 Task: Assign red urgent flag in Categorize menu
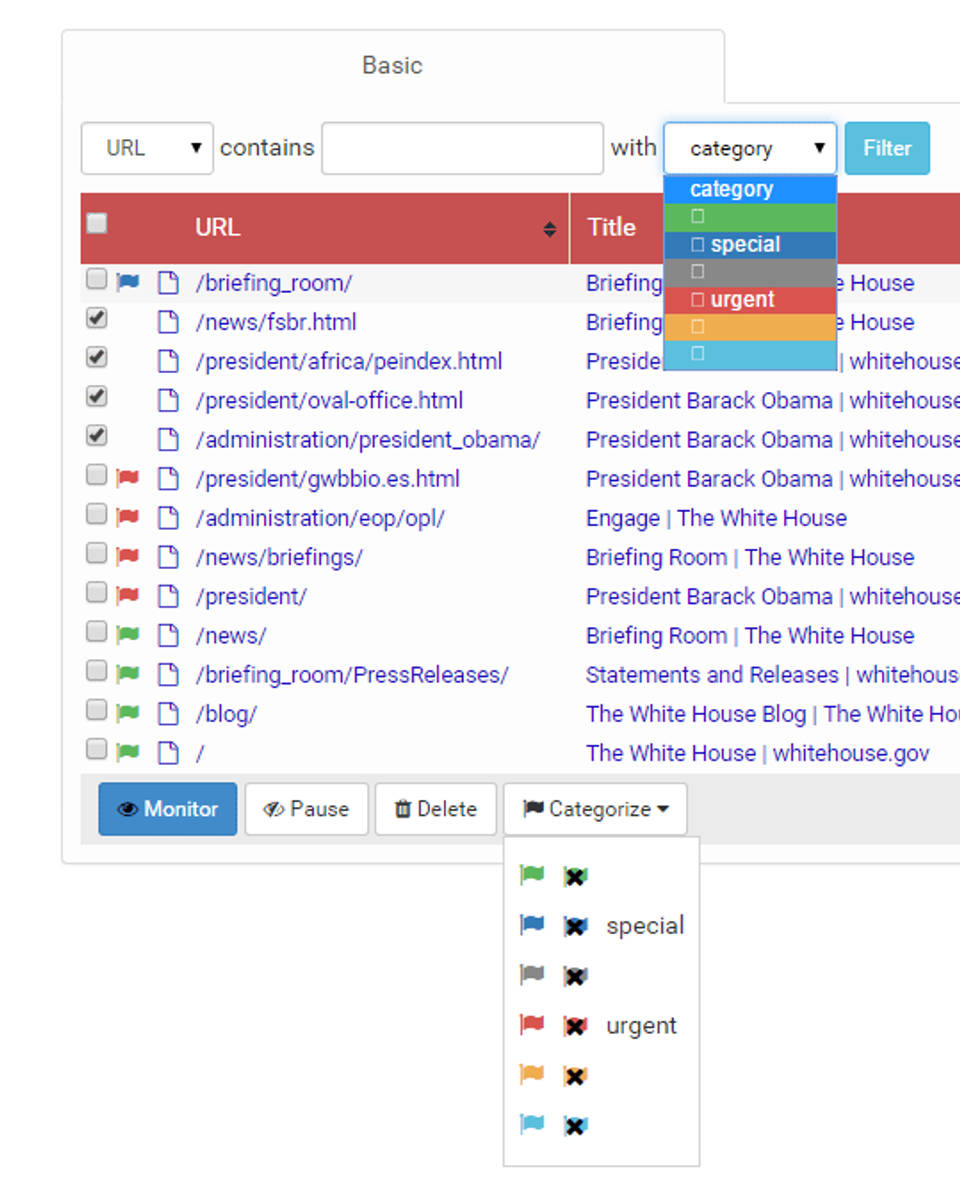click(532, 1024)
